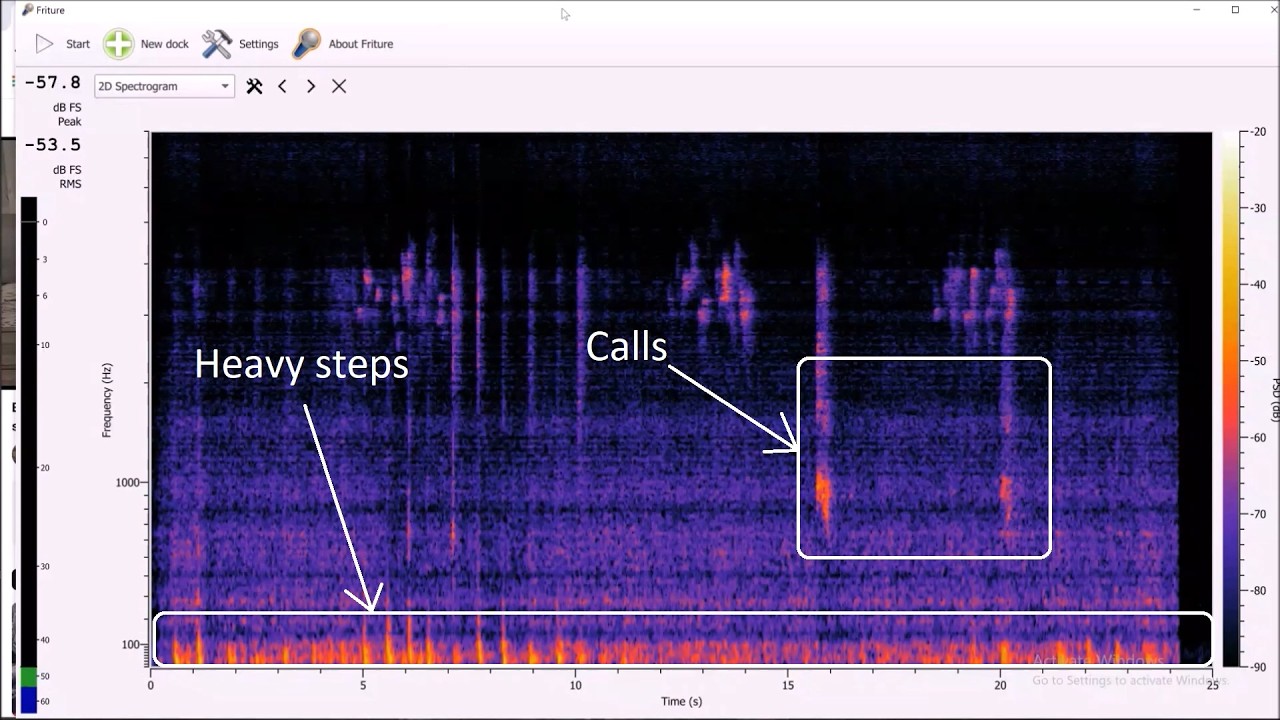Click the -90 value on PSD scale
This screenshot has width=1280, height=720.
pyautogui.click(x=1258, y=667)
